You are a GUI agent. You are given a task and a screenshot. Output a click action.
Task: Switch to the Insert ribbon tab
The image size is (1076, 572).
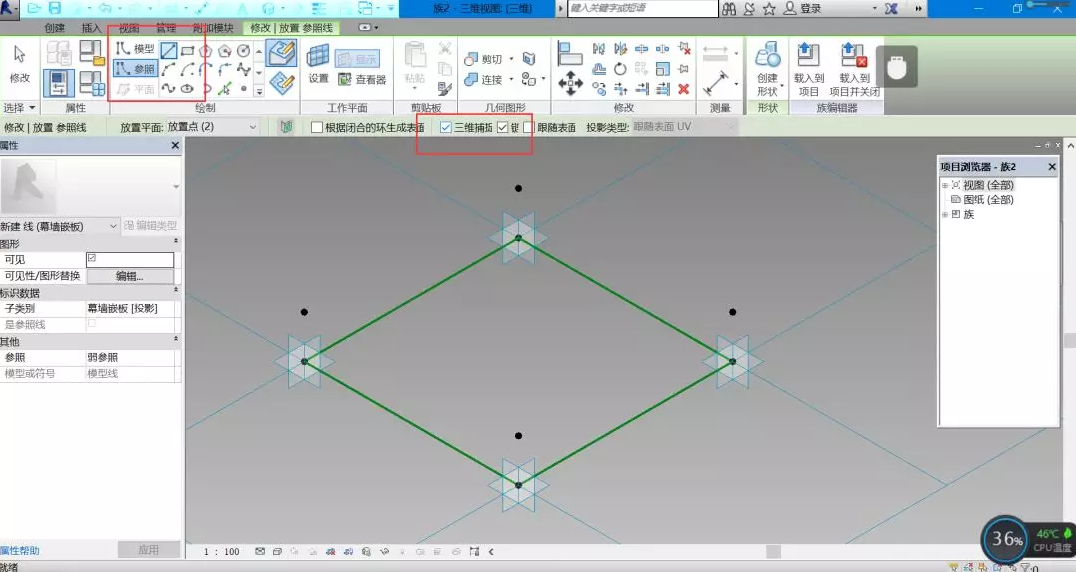point(91,28)
